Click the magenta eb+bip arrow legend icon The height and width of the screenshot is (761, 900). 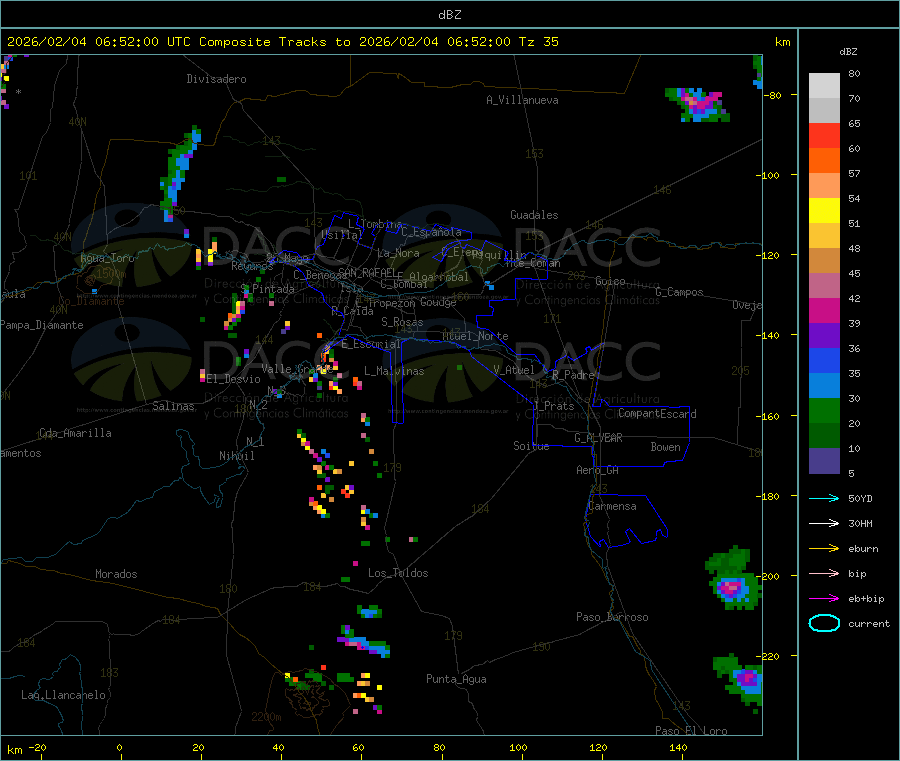824,599
